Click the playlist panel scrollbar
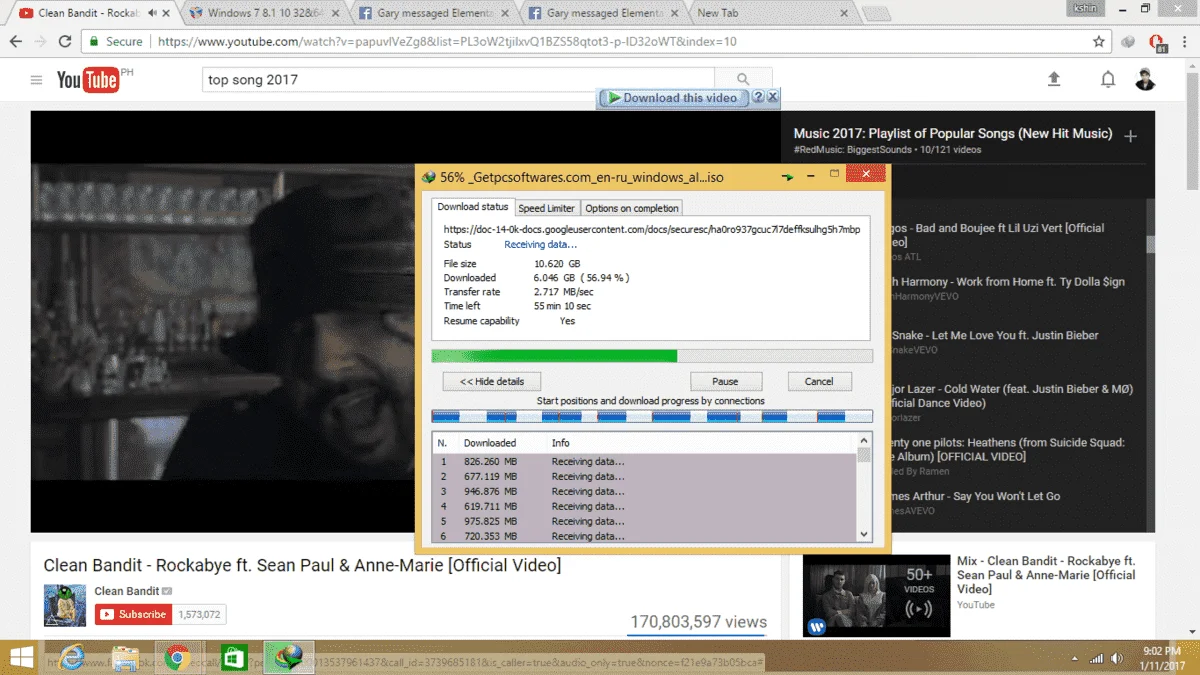Screen dimensions: 1200x675 point(1151,243)
